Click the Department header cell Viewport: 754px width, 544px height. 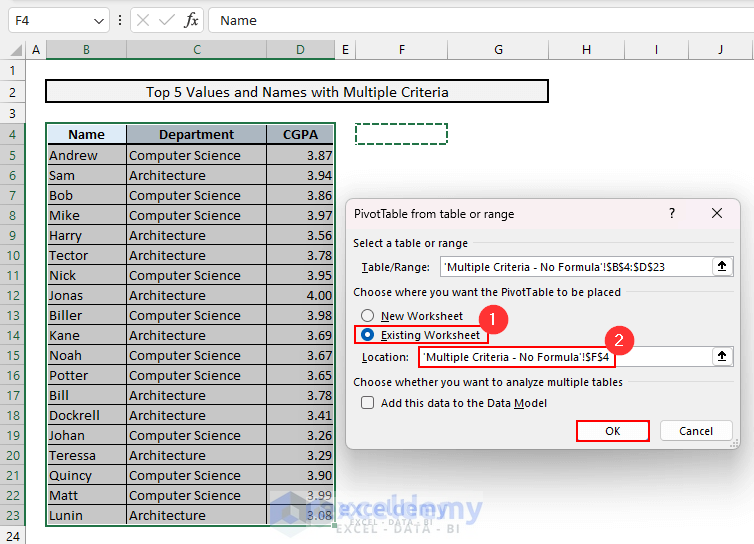(197, 134)
